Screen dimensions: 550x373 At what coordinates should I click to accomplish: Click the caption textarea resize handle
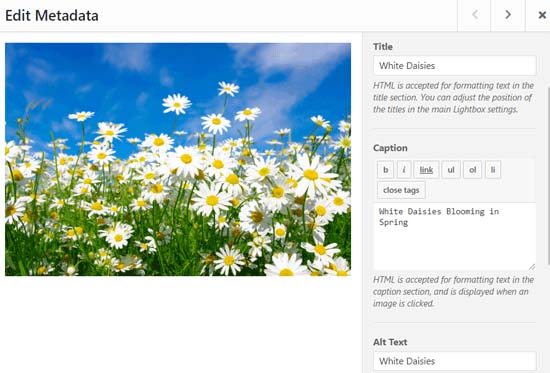[532, 267]
